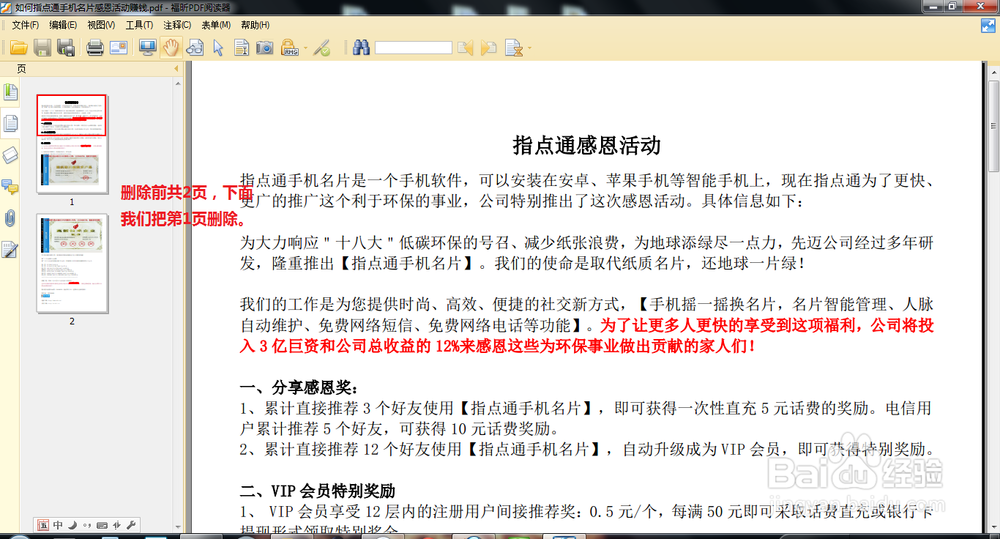
Task: Select the camera Snapshot tool
Action: point(265,48)
